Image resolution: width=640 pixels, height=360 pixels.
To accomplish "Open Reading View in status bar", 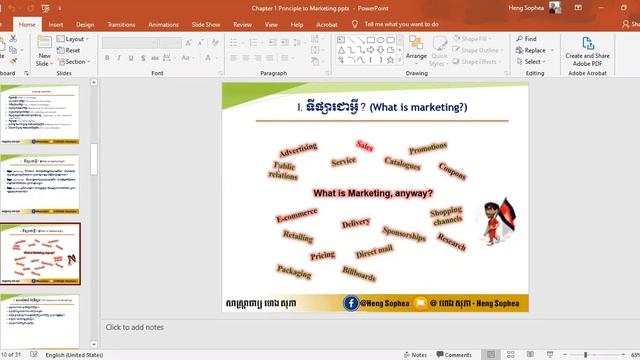I will pyautogui.click(x=530, y=354).
